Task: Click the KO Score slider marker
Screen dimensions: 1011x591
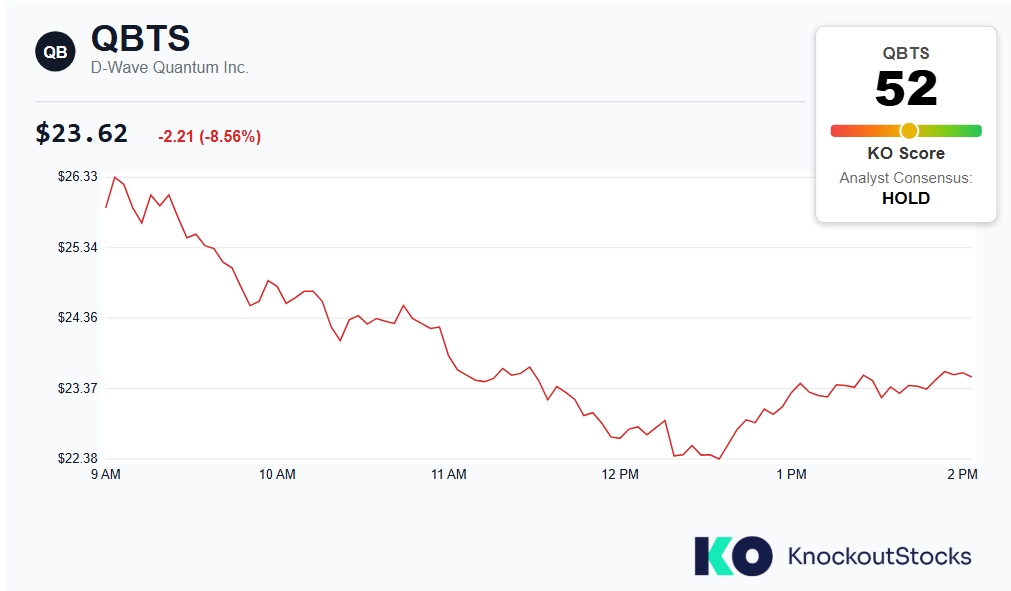Action: [x=909, y=131]
